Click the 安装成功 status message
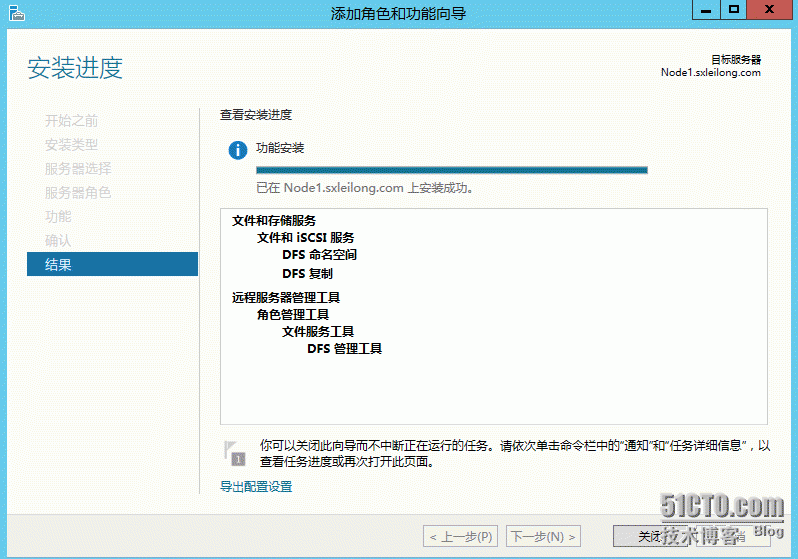 coord(365,188)
